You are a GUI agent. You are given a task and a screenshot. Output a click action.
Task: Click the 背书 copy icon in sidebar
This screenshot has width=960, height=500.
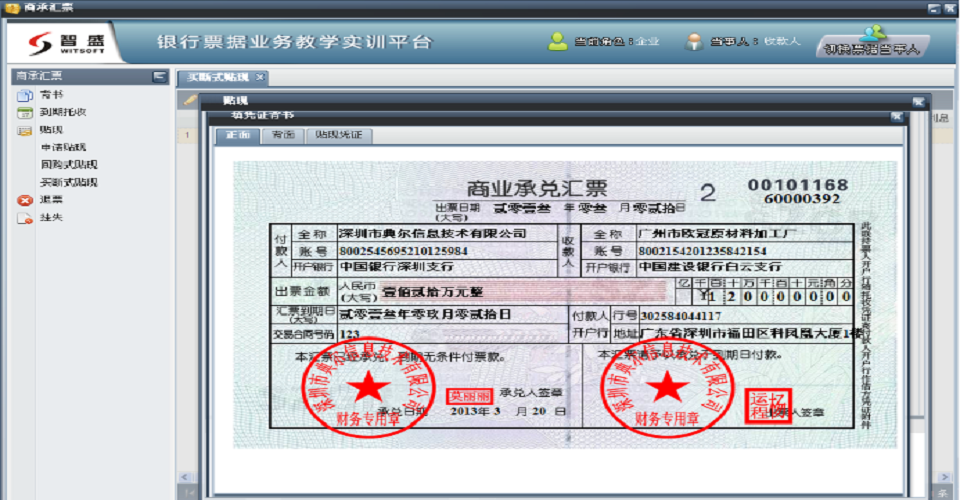pyautogui.click(x=24, y=95)
